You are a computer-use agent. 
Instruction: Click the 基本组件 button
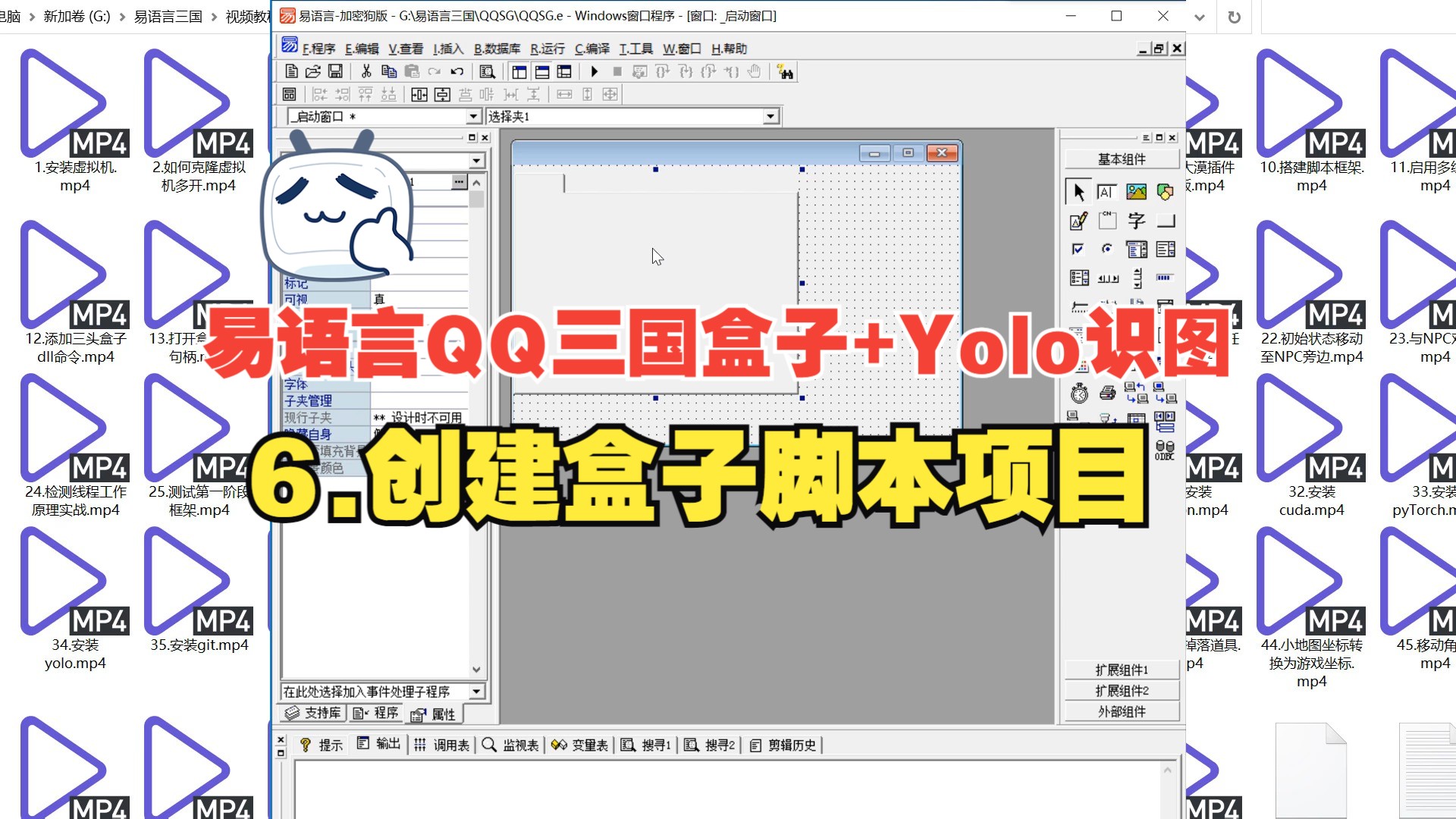(1122, 159)
